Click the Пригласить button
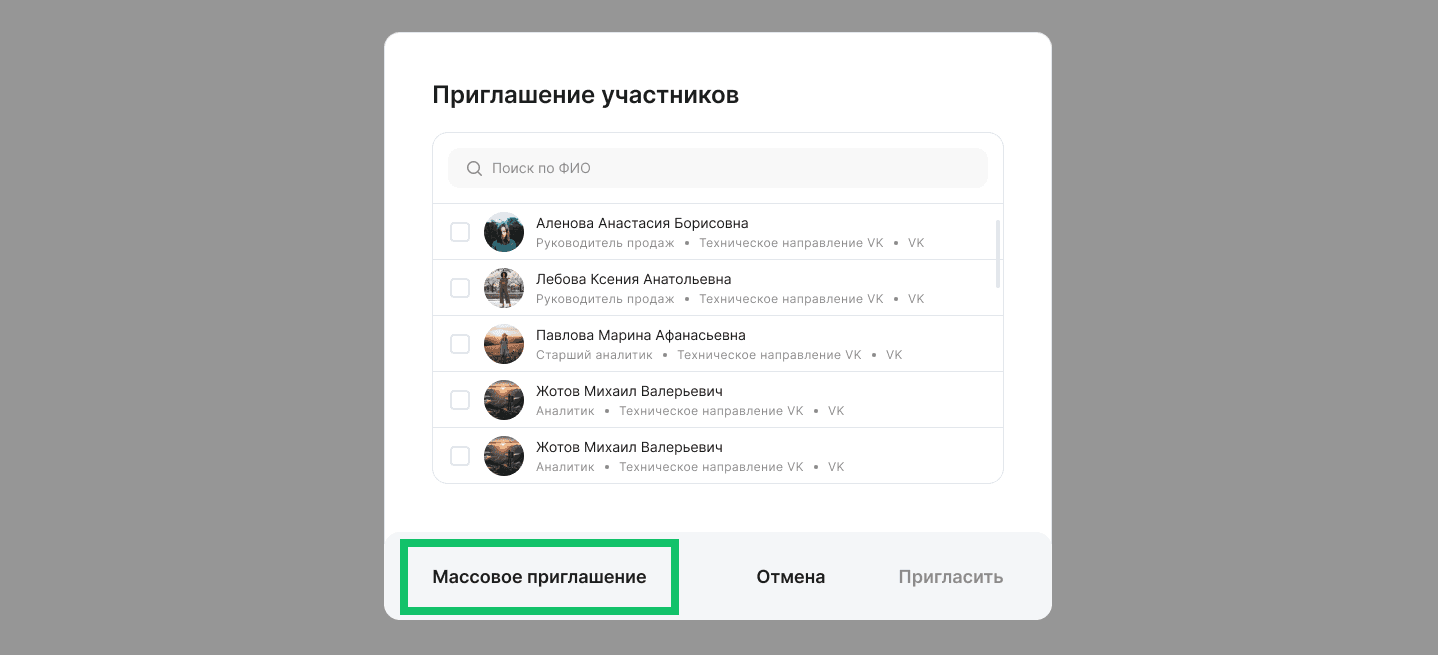Image resolution: width=1438 pixels, height=655 pixels. click(951, 576)
